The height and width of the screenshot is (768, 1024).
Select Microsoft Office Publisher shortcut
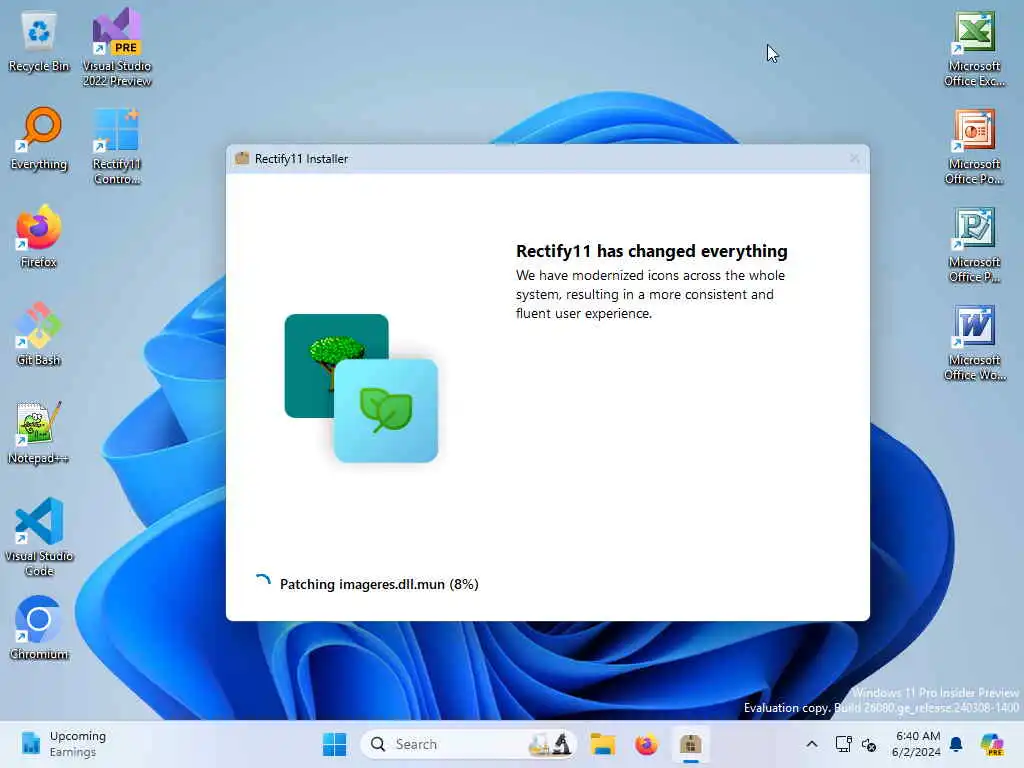(x=974, y=245)
